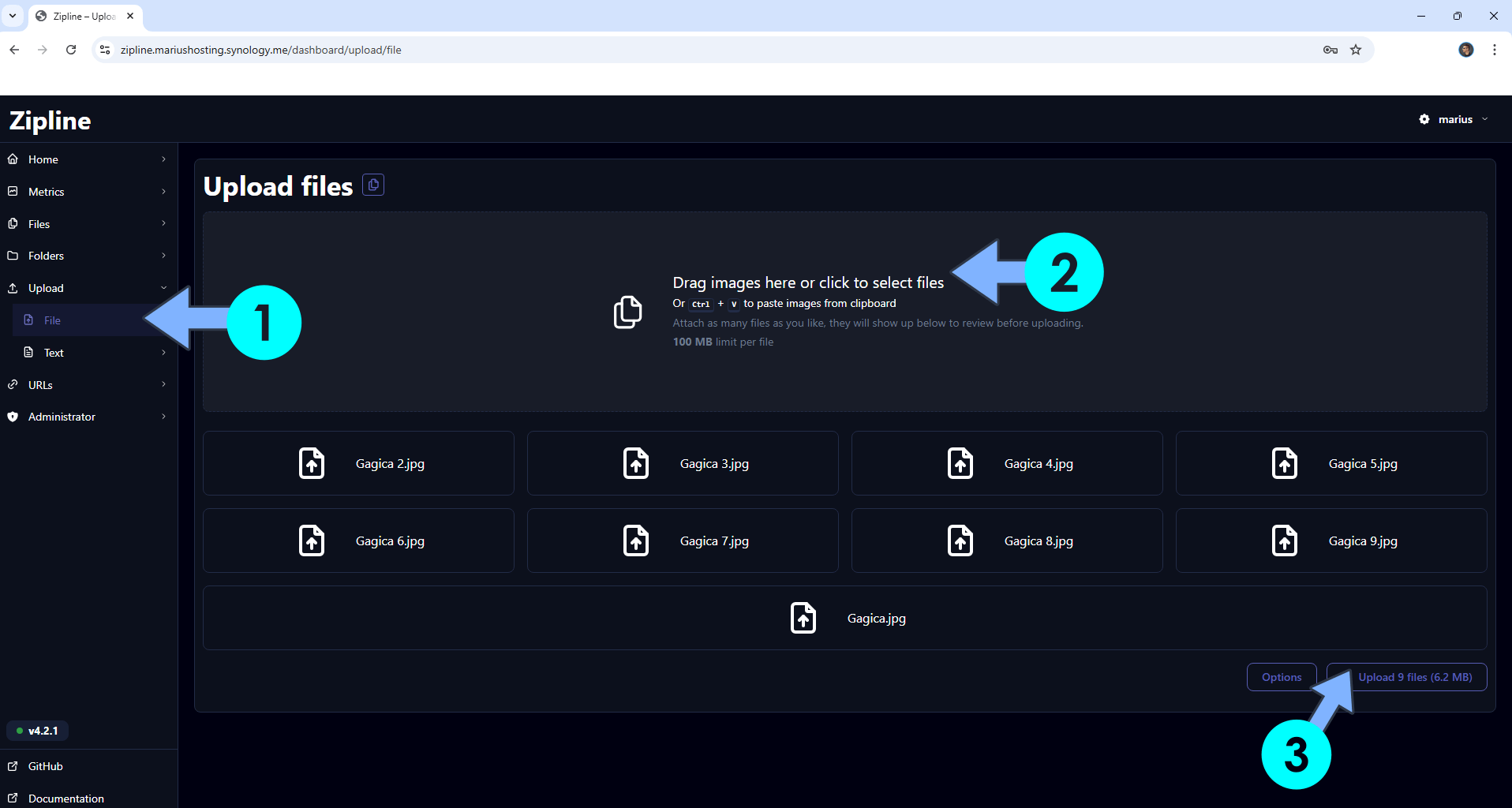Click the GitHub external link icon
This screenshot has height=808, width=1512.
[13, 766]
